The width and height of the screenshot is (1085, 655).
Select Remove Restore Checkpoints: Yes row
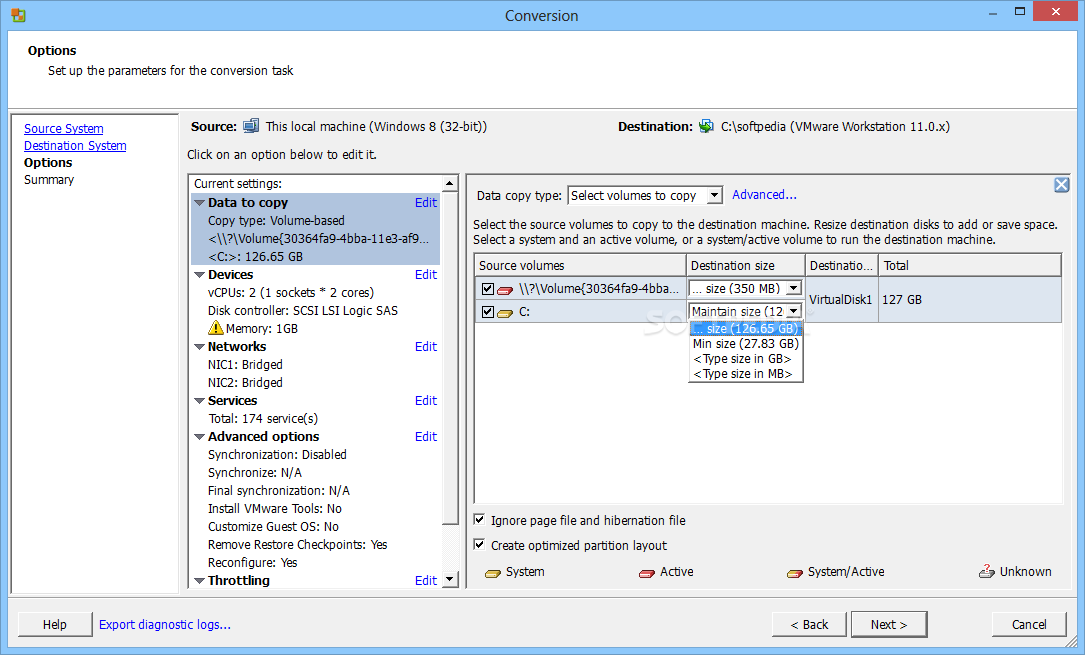(x=316, y=544)
